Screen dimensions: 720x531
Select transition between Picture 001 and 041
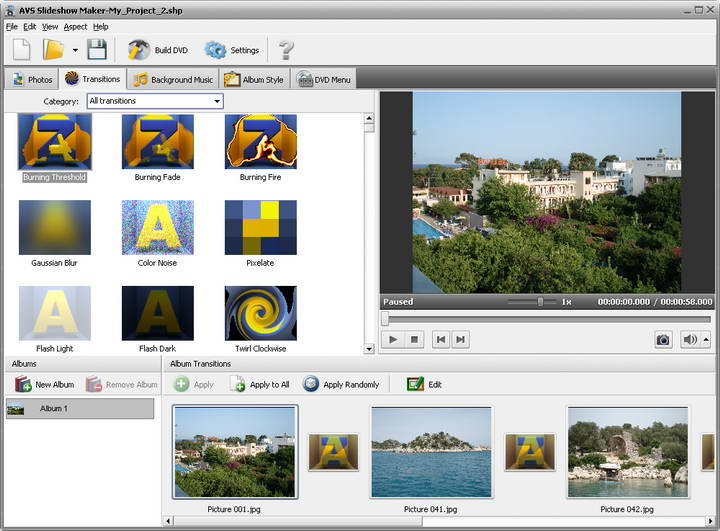pyautogui.click(x=333, y=452)
